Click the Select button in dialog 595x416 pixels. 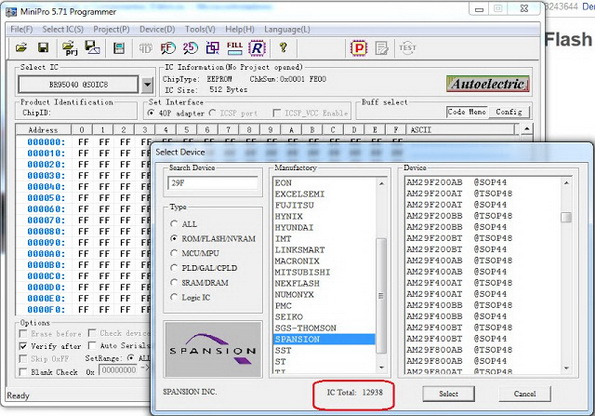coord(449,394)
